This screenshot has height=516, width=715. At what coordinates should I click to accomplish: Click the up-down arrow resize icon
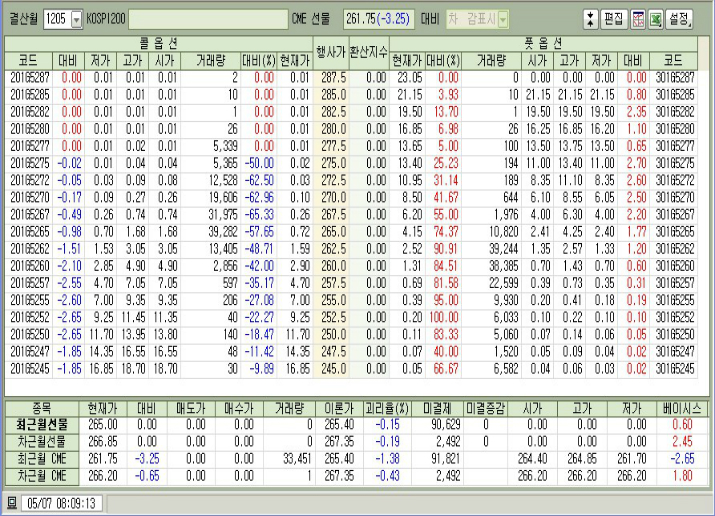tap(590, 19)
